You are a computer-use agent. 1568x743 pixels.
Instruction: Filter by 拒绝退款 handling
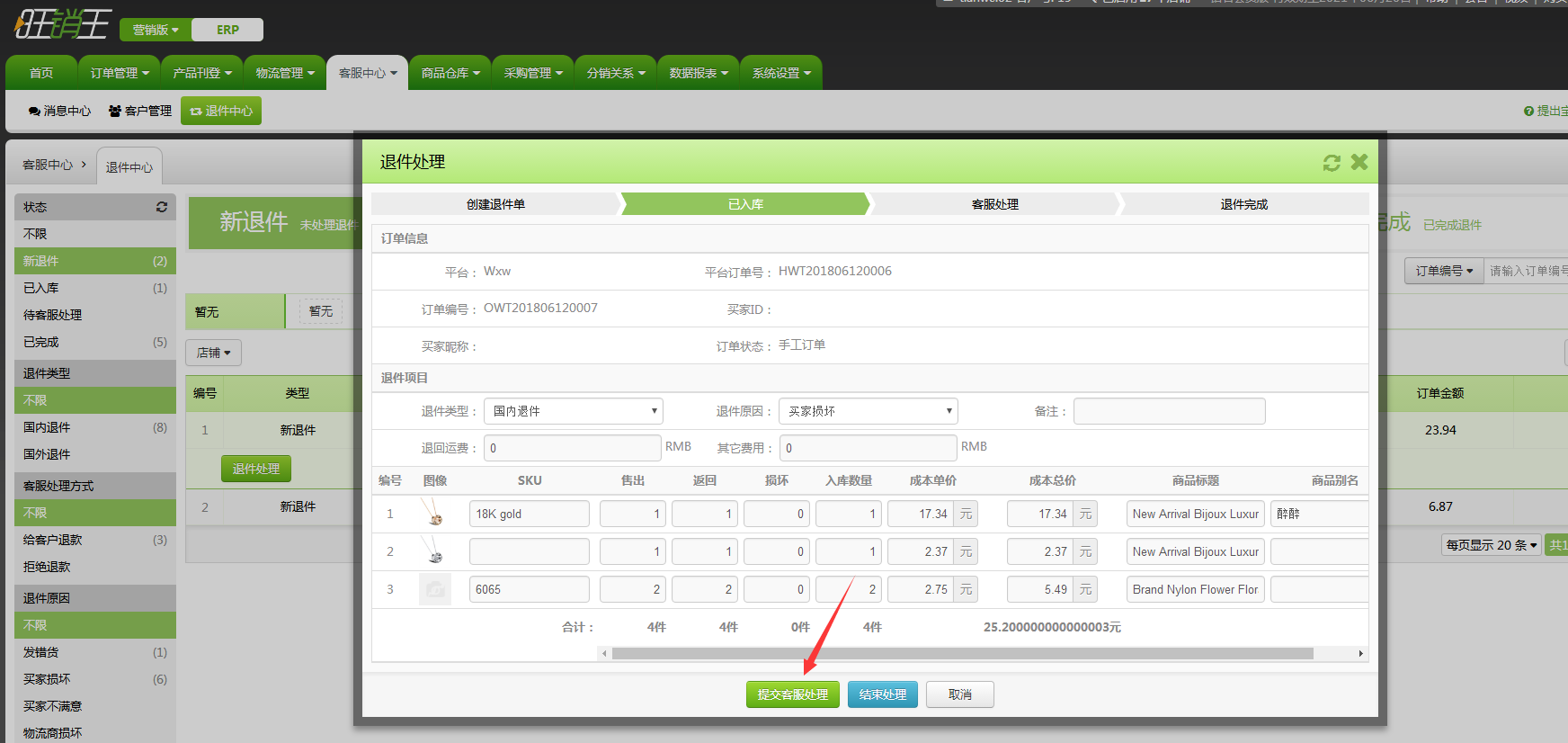[x=95, y=567]
